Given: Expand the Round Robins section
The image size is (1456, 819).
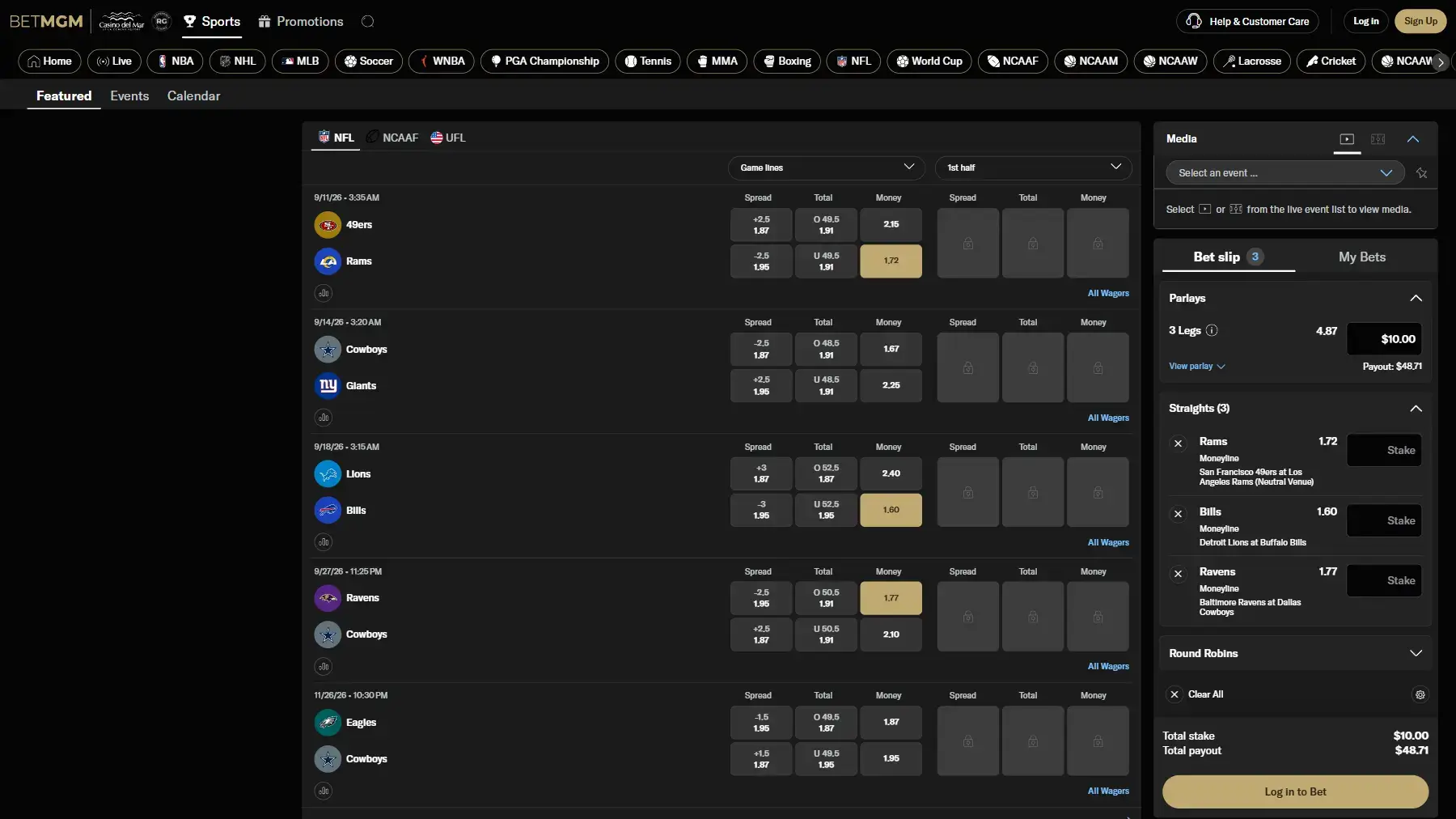Looking at the screenshot, I should click(1416, 654).
